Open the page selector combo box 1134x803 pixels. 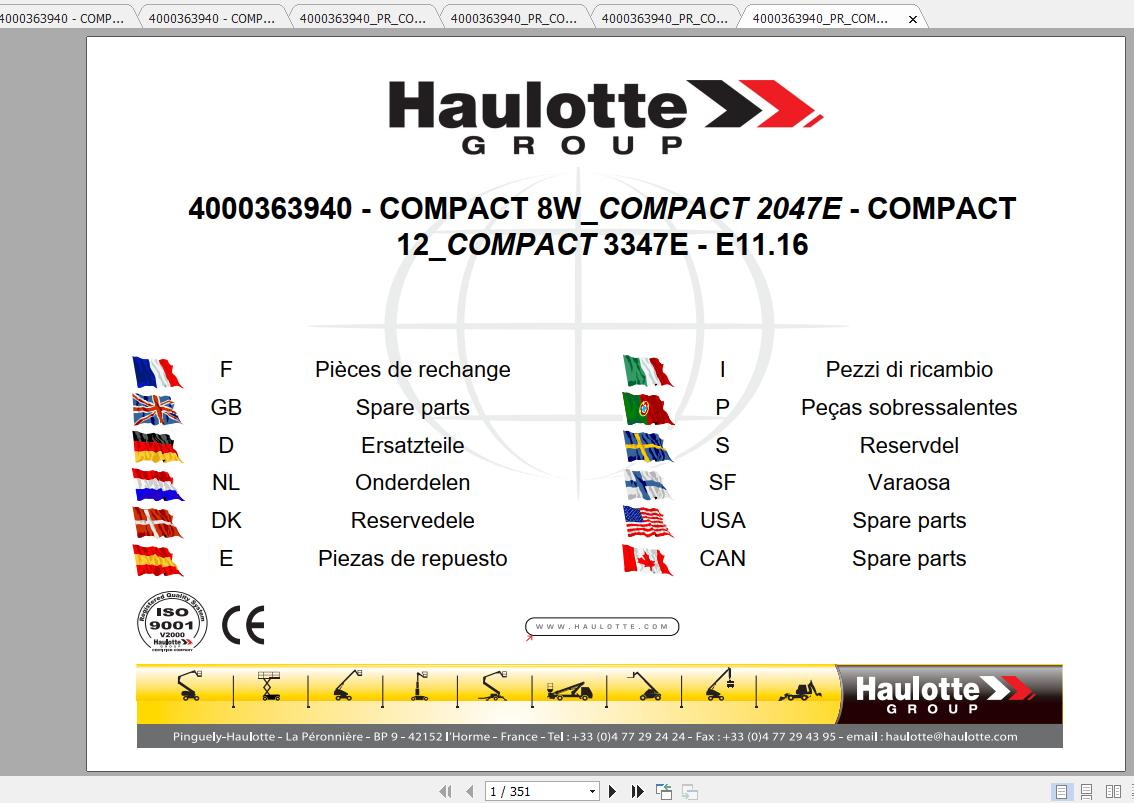[592, 790]
